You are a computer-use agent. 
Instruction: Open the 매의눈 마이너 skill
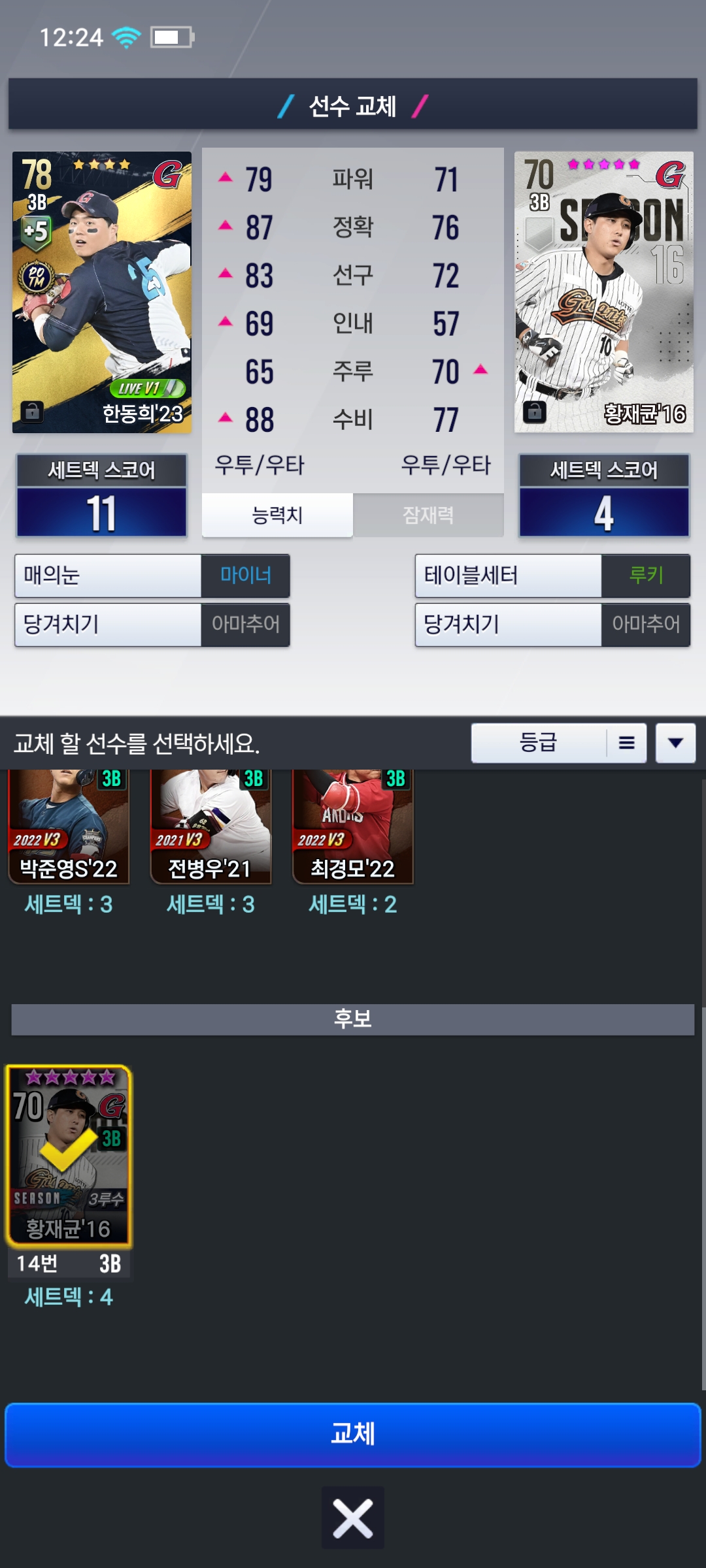152,576
